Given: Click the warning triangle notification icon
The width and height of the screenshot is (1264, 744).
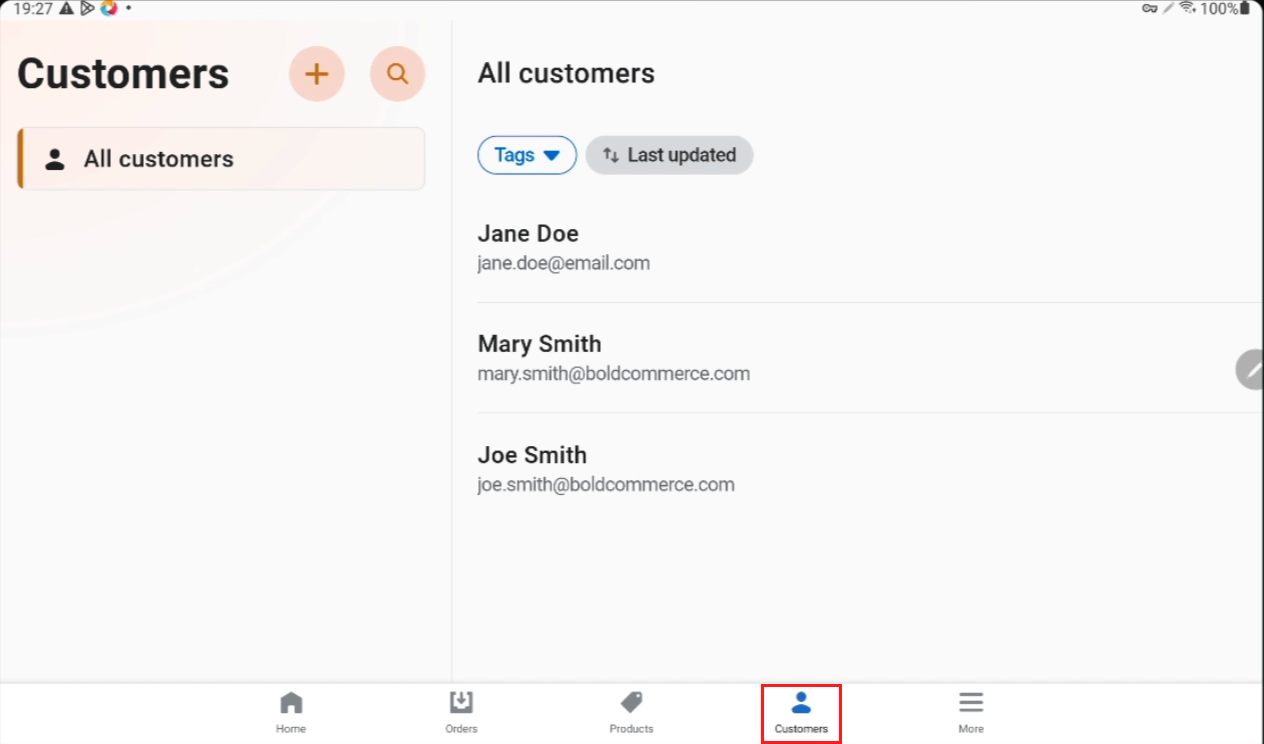Looking at the screenshot, I should [x=67, y=8].
